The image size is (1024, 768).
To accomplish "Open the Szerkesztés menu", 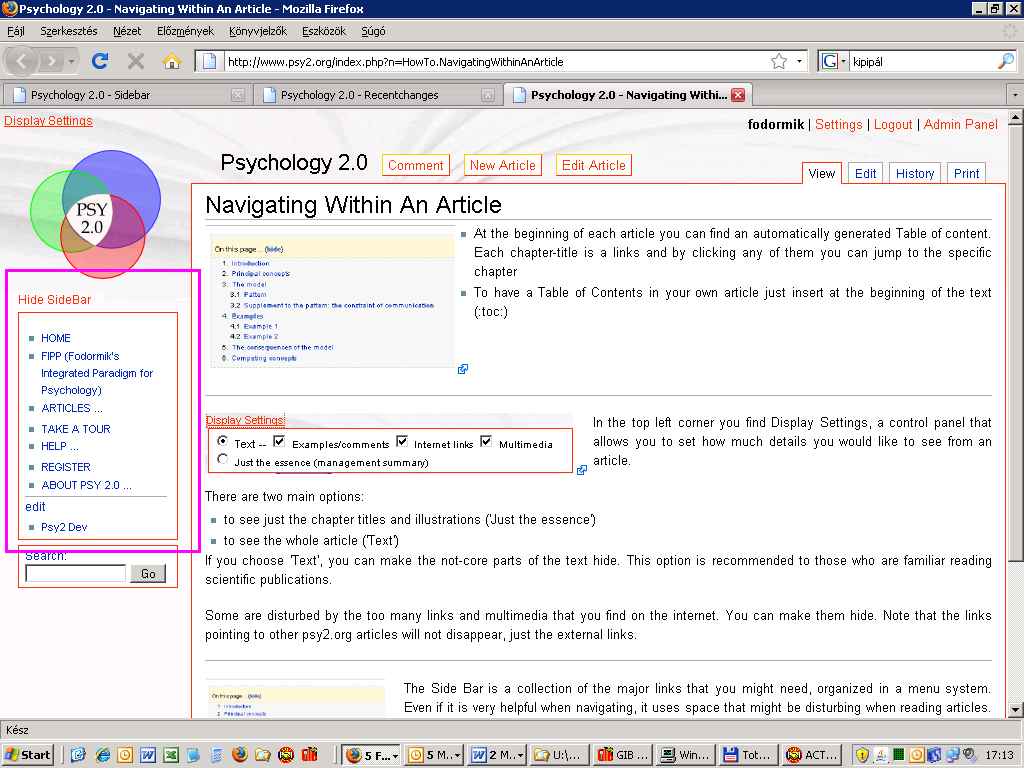I will pyautogui.click(x=69, y=31).
